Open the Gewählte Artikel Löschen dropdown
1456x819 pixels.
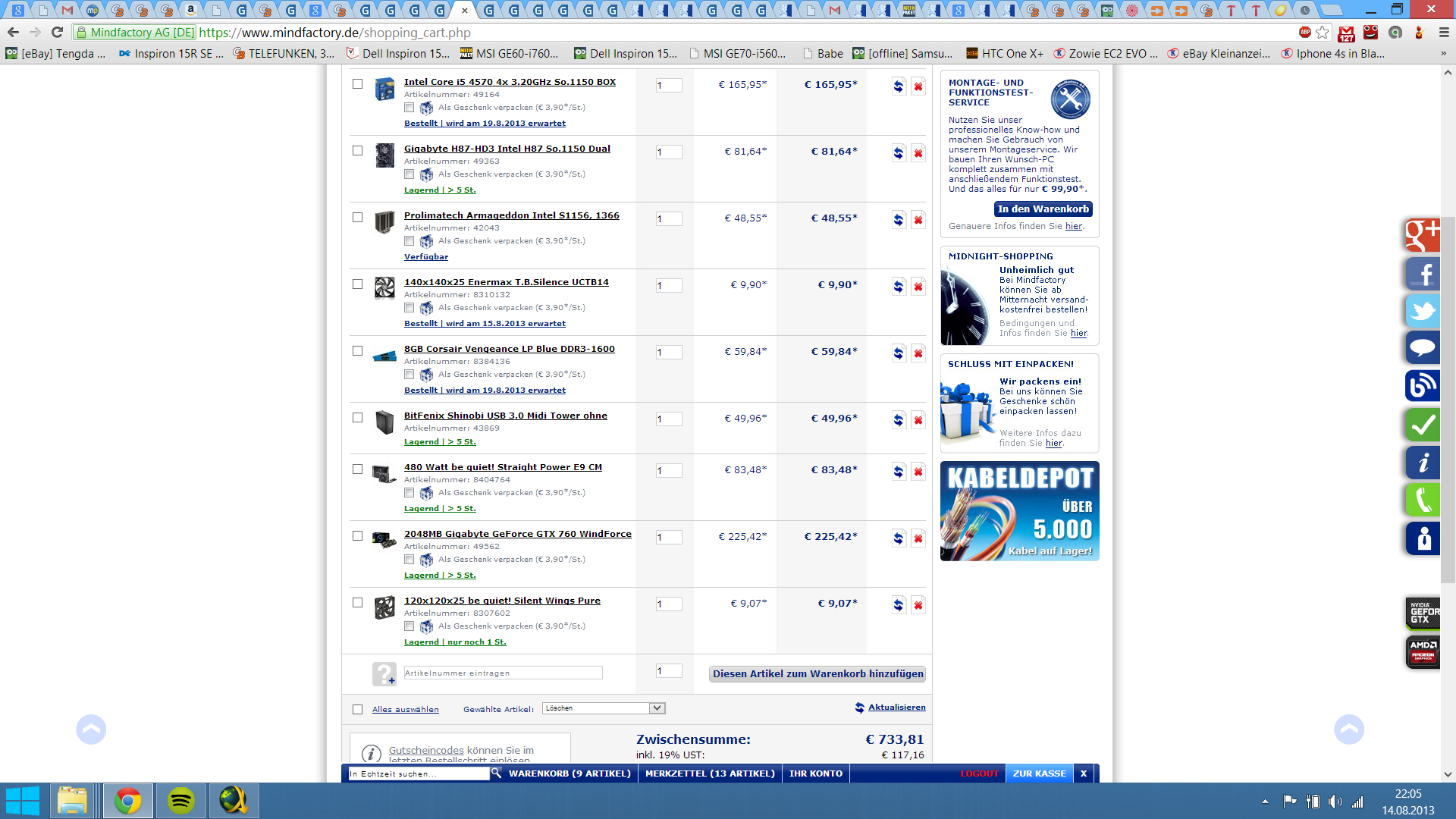click(x=604, y=708)
